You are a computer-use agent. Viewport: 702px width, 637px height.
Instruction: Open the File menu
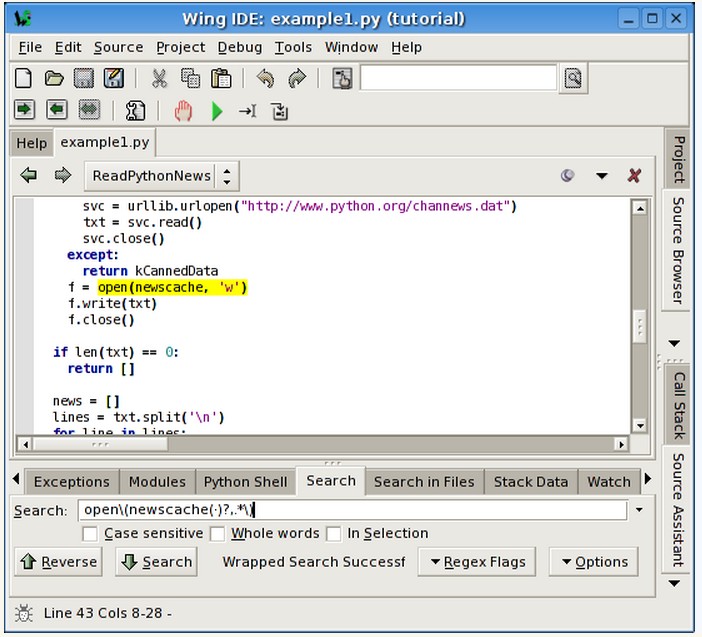click(30, 47)
